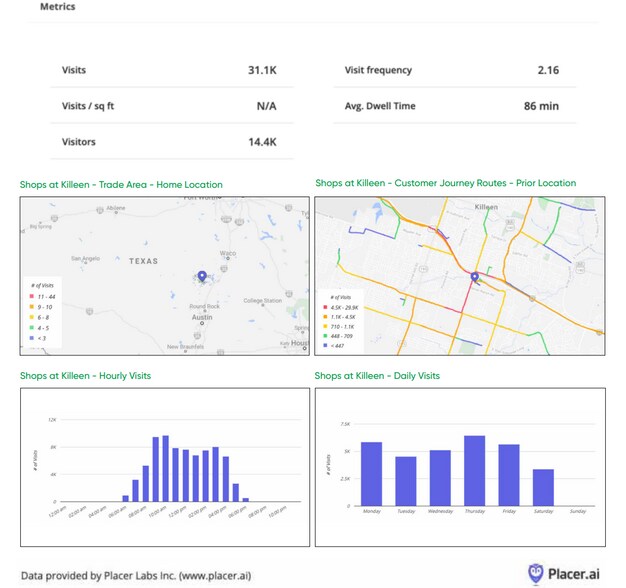Click the Killeen label on the routes map

pos(485,206)
